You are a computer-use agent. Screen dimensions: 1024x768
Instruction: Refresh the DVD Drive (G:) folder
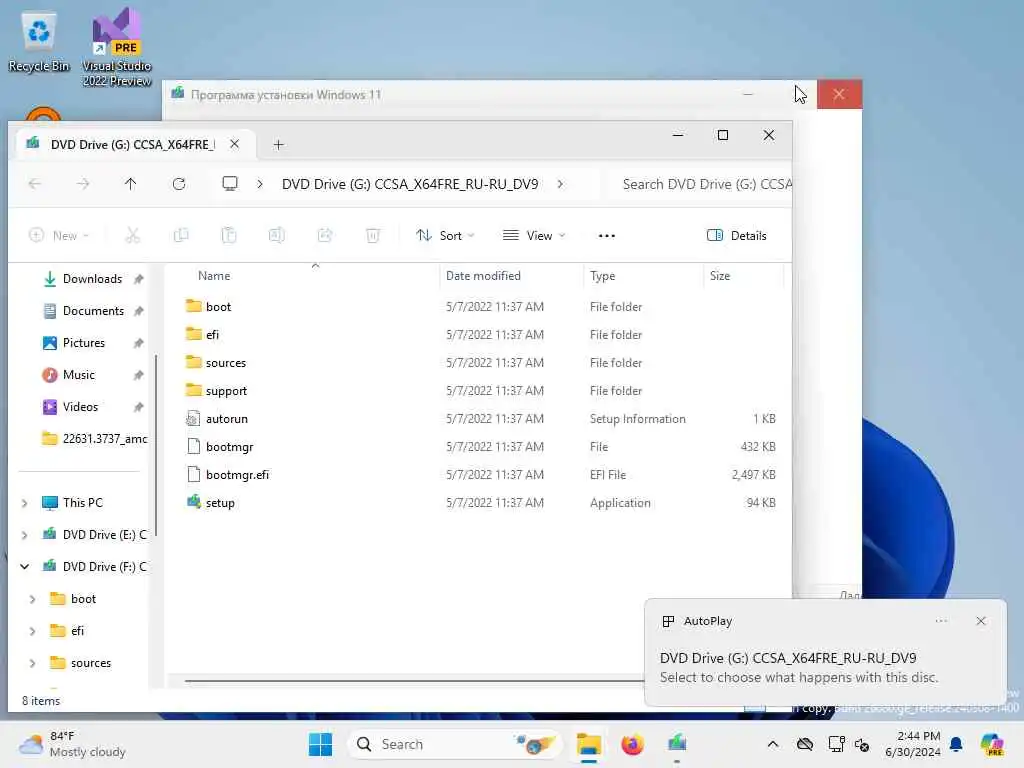click(x=179, y=184)
